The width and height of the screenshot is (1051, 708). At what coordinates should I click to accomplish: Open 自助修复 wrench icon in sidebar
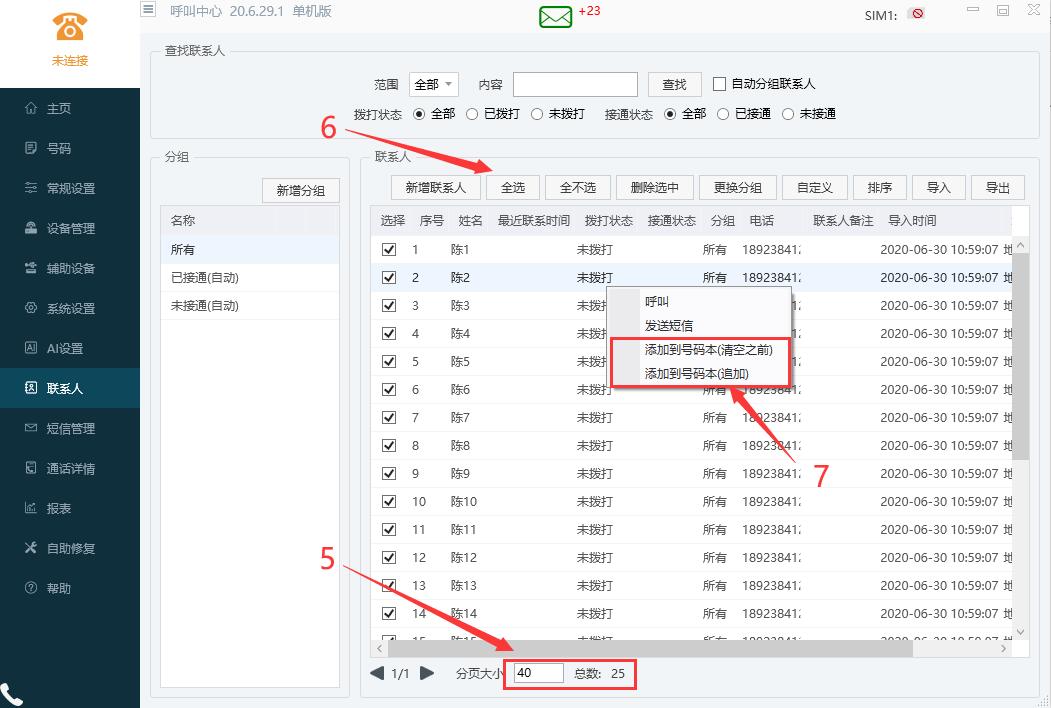pyautogui.click(x=31, y=548)
